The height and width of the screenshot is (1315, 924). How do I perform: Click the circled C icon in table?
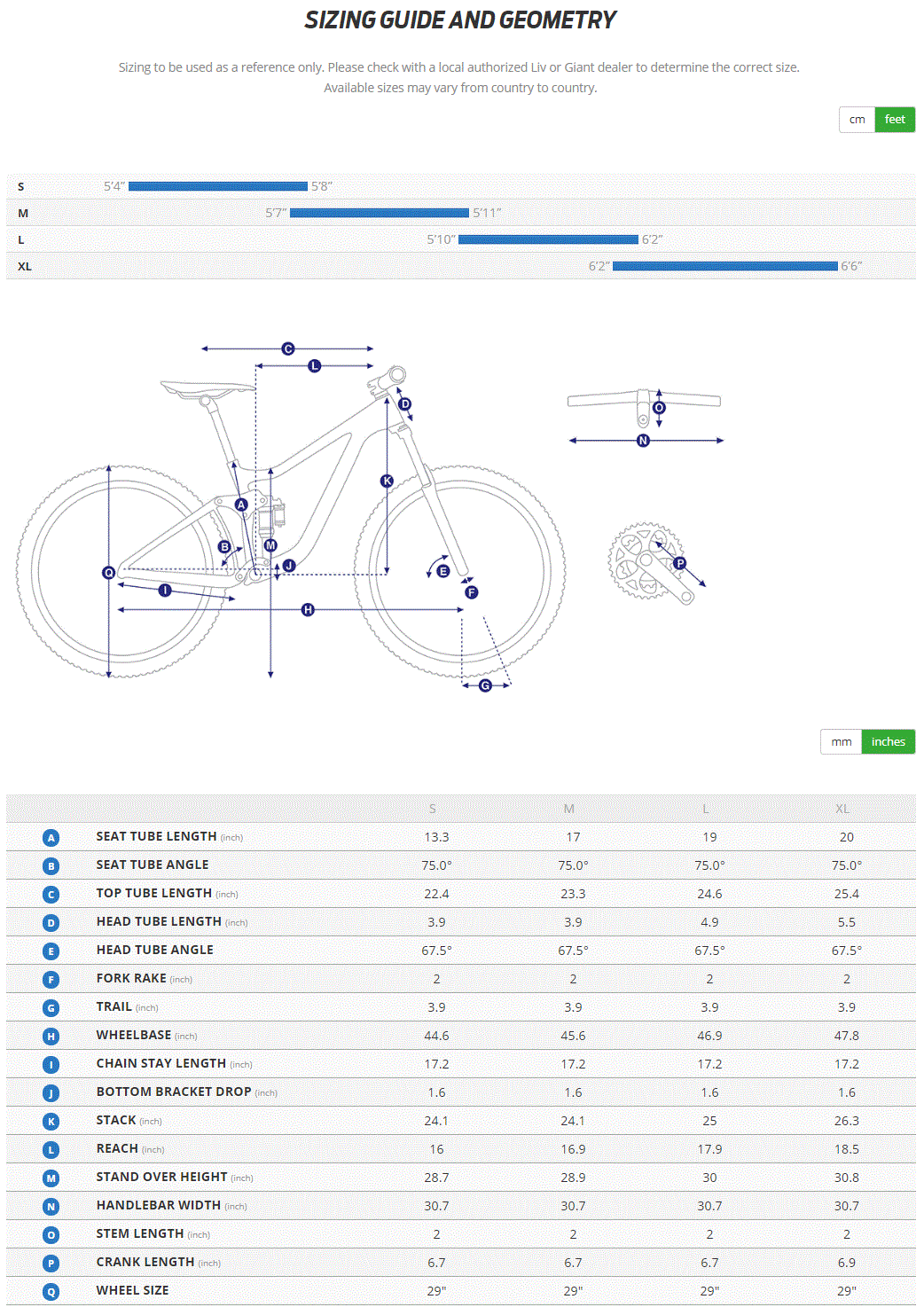point(51,895)
